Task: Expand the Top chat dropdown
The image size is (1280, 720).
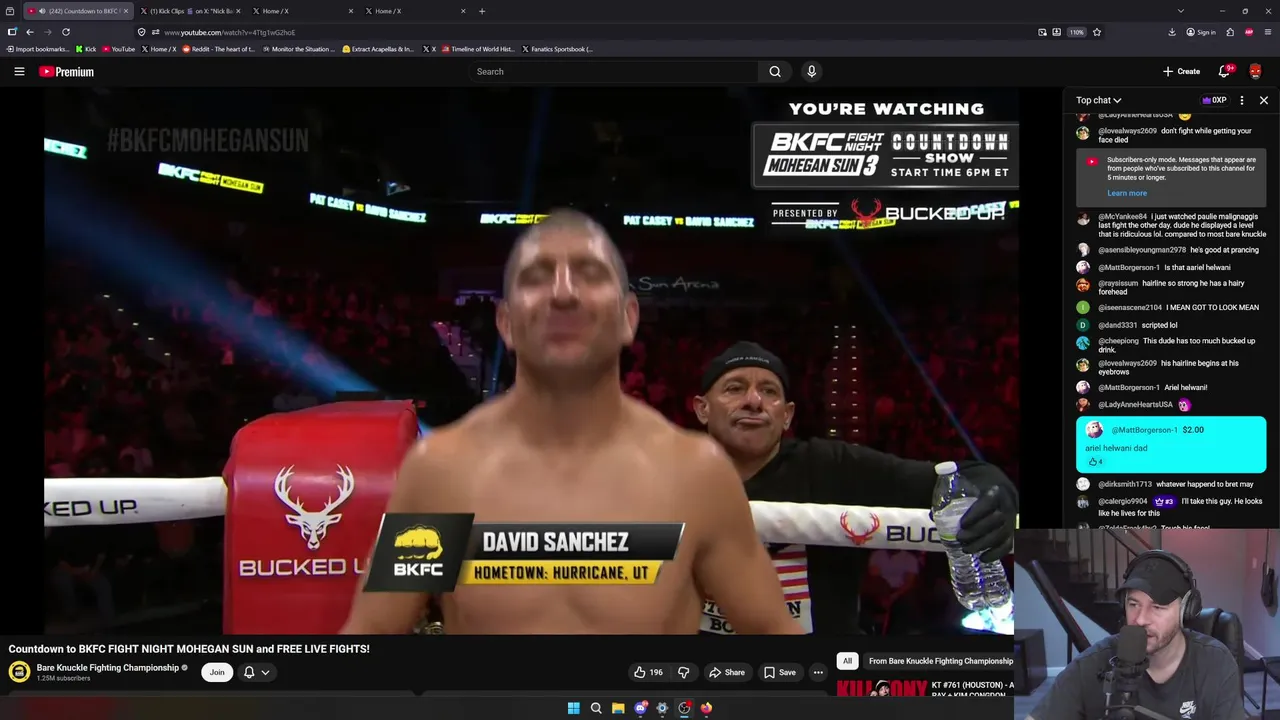Action: tap(1098, 100)
